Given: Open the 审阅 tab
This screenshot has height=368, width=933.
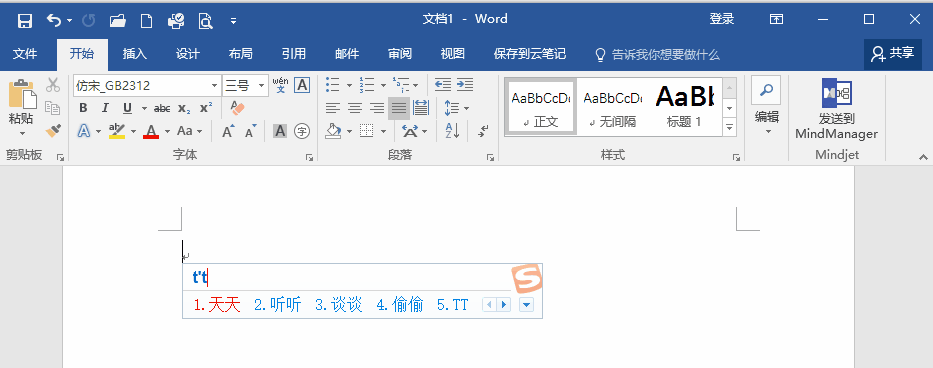Looking at the screenshot, I should pos(400,54).
